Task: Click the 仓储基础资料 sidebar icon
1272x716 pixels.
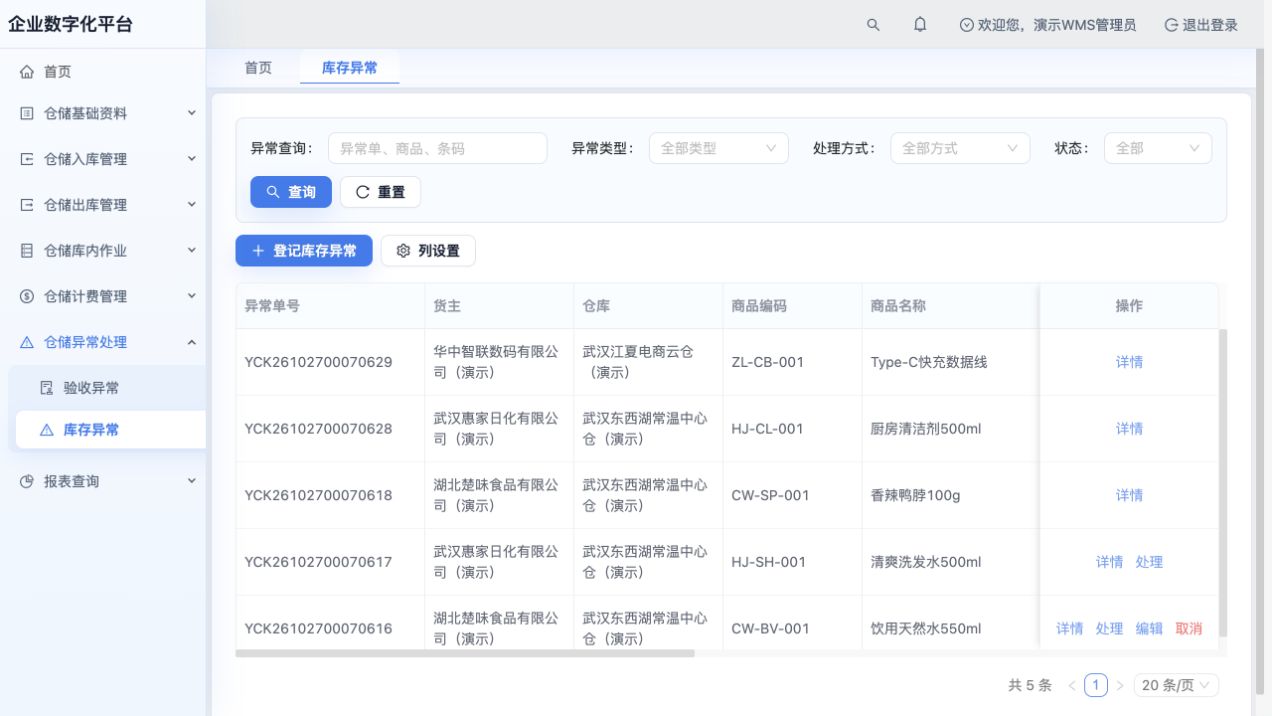Action: 27,114
